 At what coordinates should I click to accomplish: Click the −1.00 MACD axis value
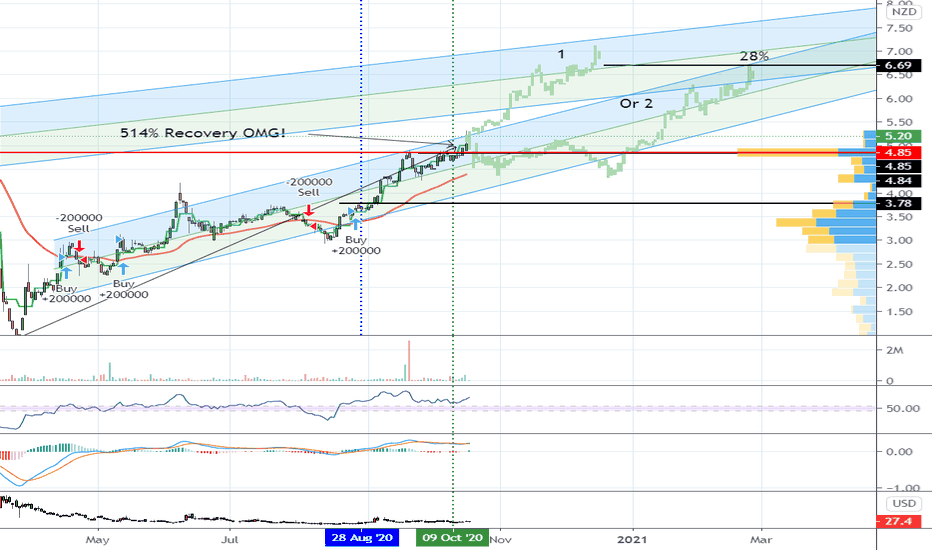click(x=902, y=488)
